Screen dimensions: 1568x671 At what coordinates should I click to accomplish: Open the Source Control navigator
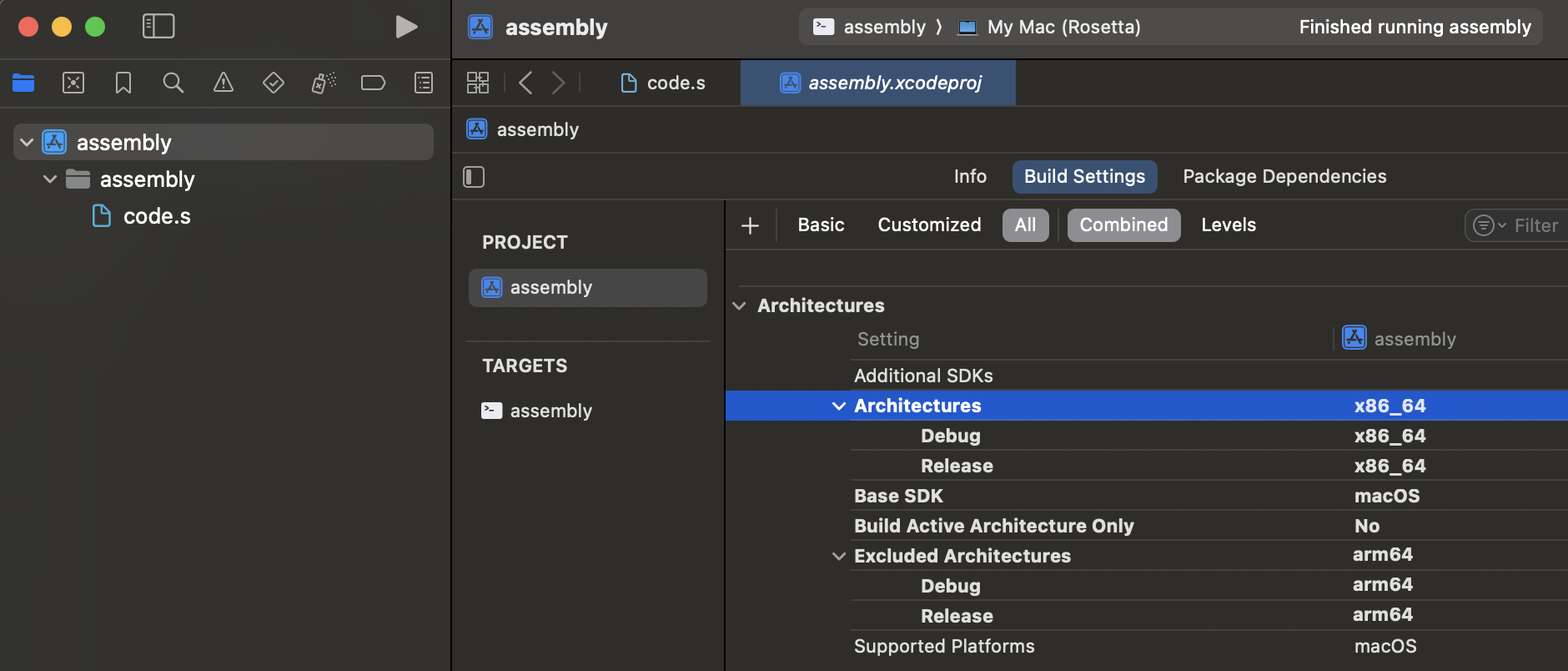click(73, 83)
